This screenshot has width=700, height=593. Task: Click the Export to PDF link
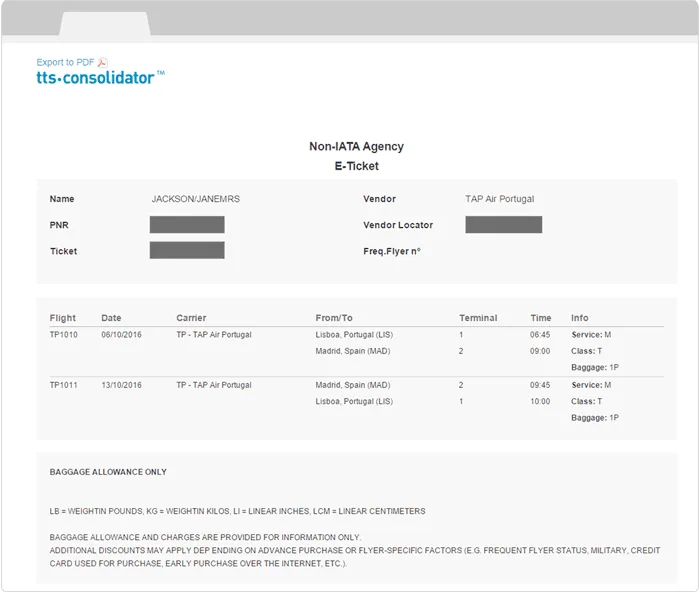pyautogui.click(x=65, y=62)
